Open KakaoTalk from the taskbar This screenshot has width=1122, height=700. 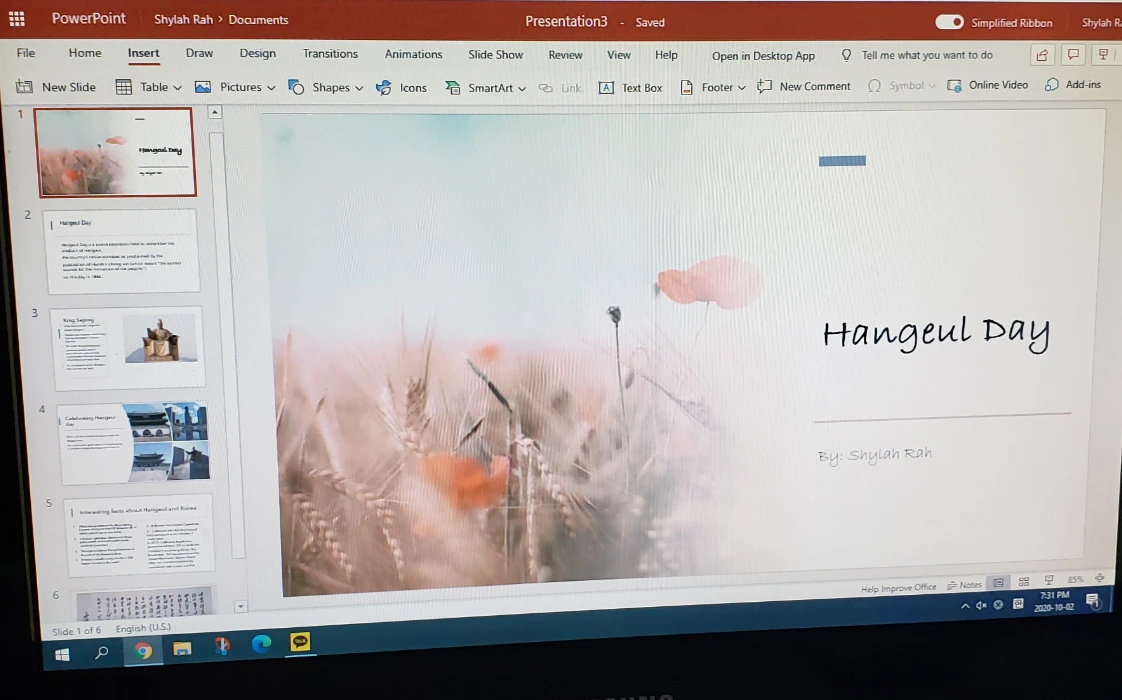(x=300, y=641)
